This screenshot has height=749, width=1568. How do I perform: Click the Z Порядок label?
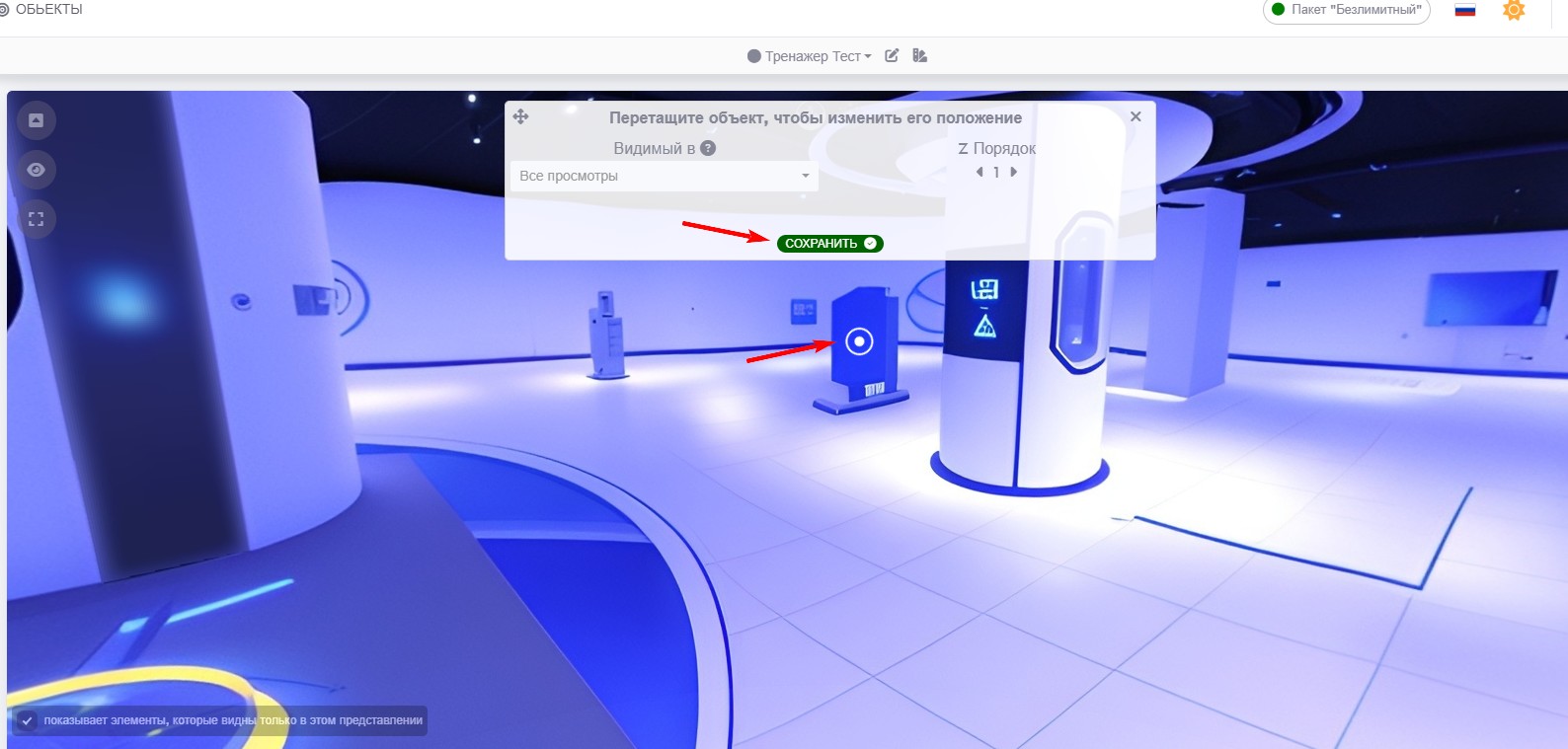click(x=997, y=148)
